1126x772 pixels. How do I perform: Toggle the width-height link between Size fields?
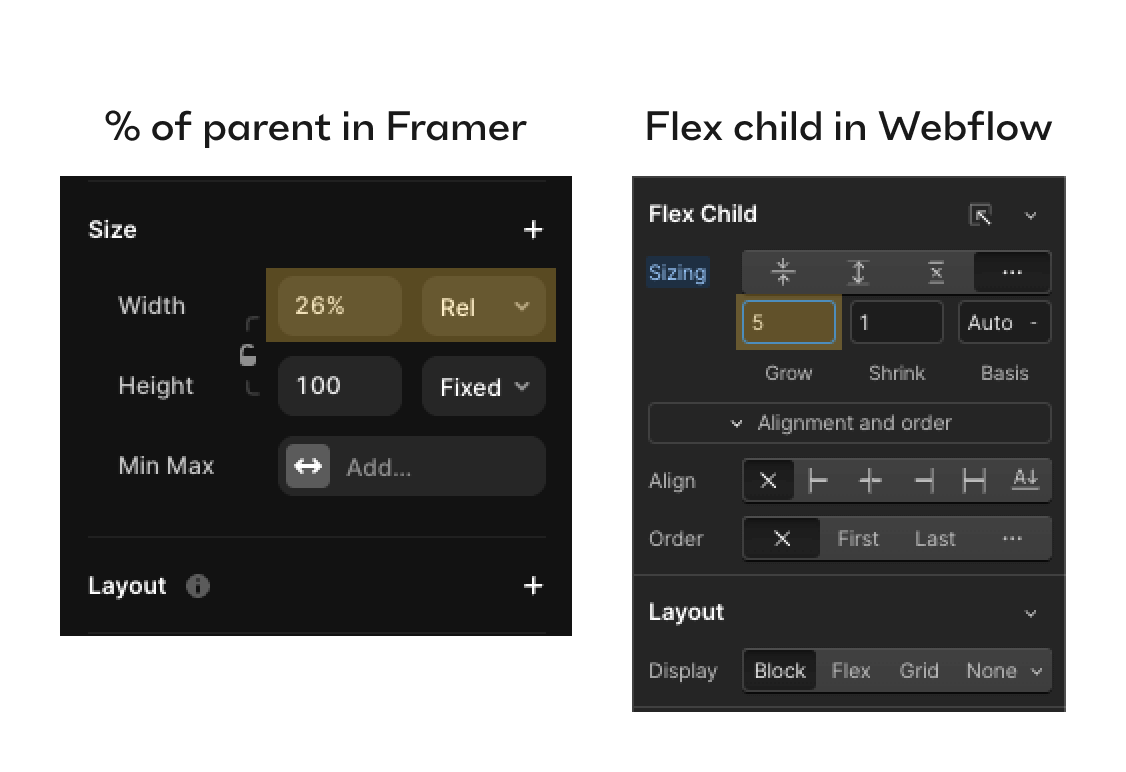point(246,355)
